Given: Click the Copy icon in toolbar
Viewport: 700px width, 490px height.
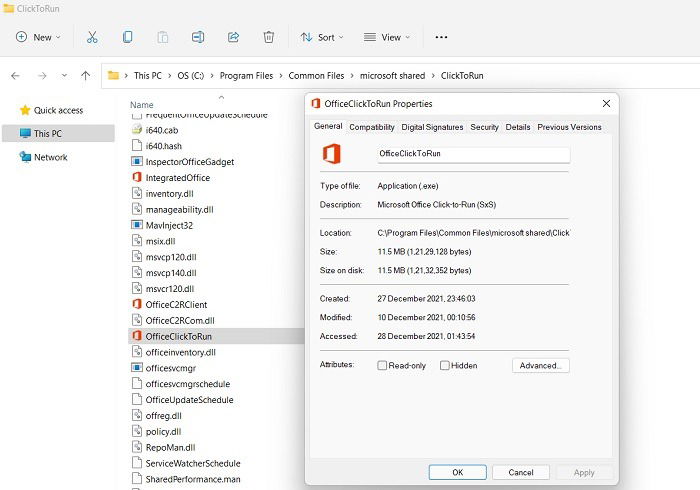Looking at the screenshot, I should point(127,37).
